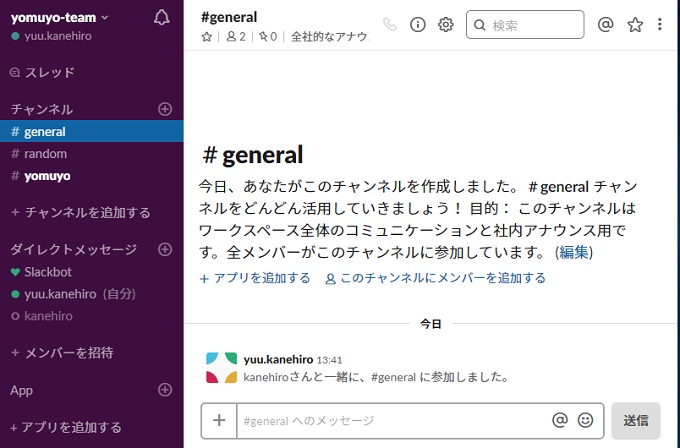This screenshot has height=448, width=680.
Task: Click the 編集 link in channel description
Action: tap(573, 252)
